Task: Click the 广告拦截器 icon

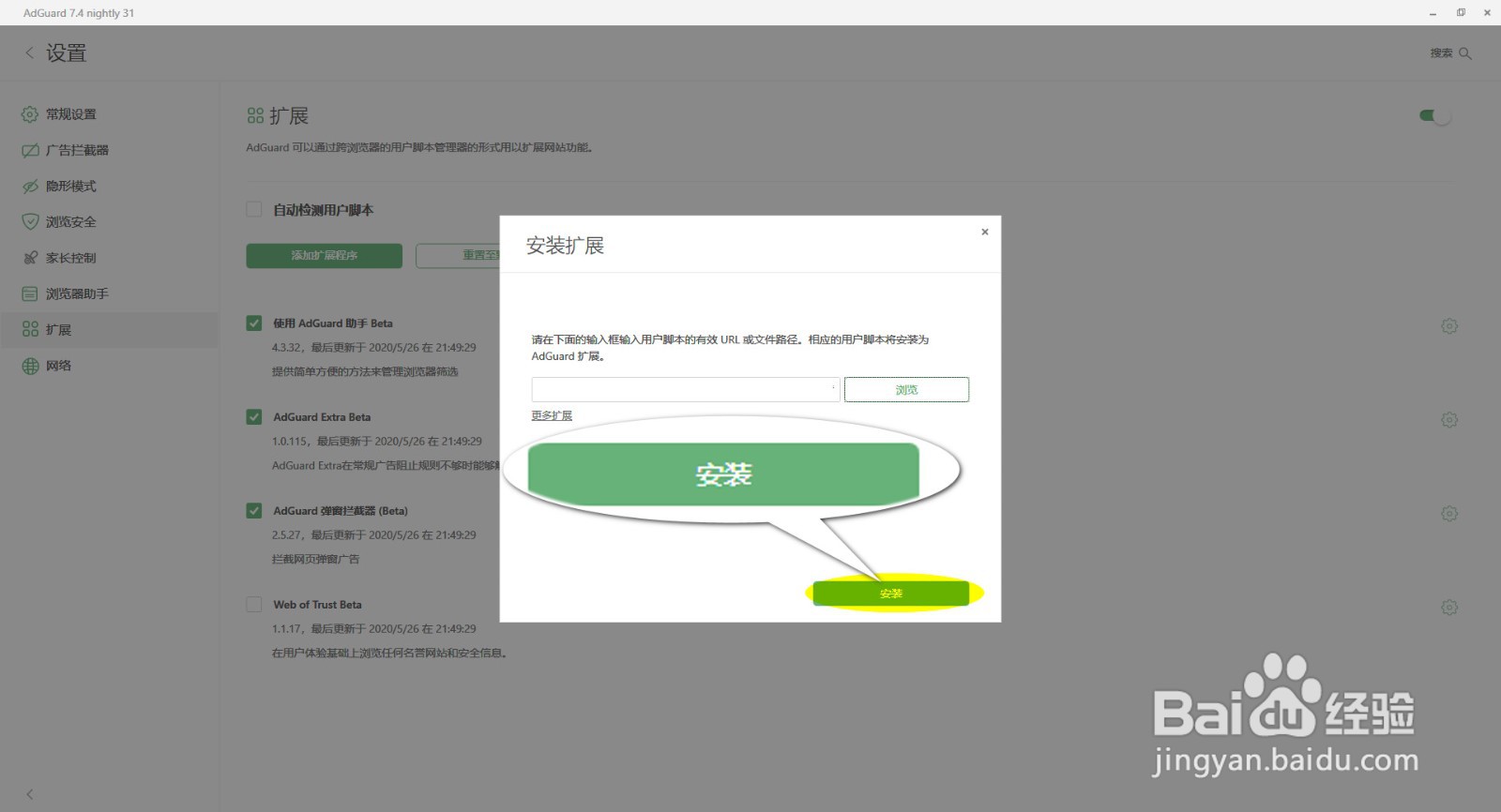Action: [x=30, y=150]
